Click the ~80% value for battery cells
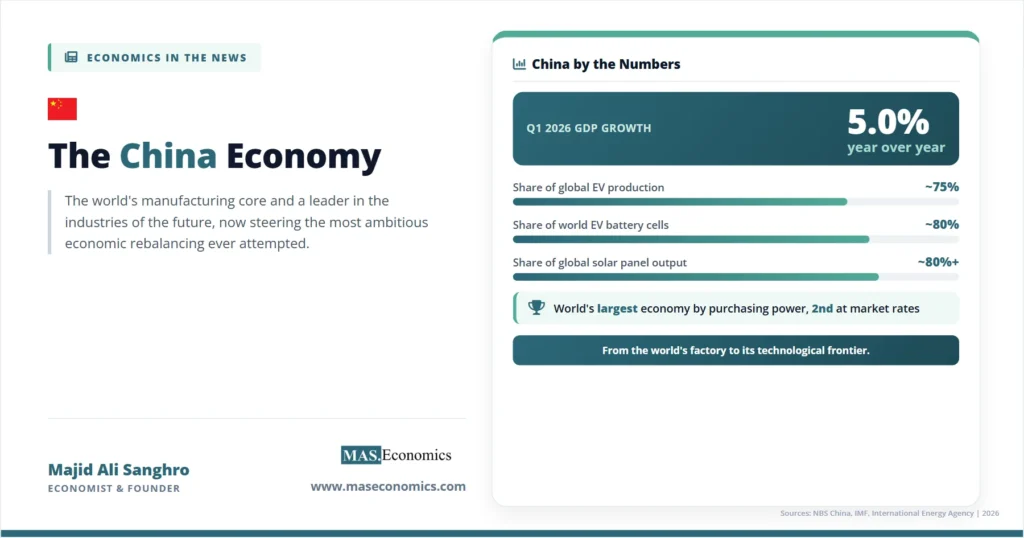 point(942,225)
